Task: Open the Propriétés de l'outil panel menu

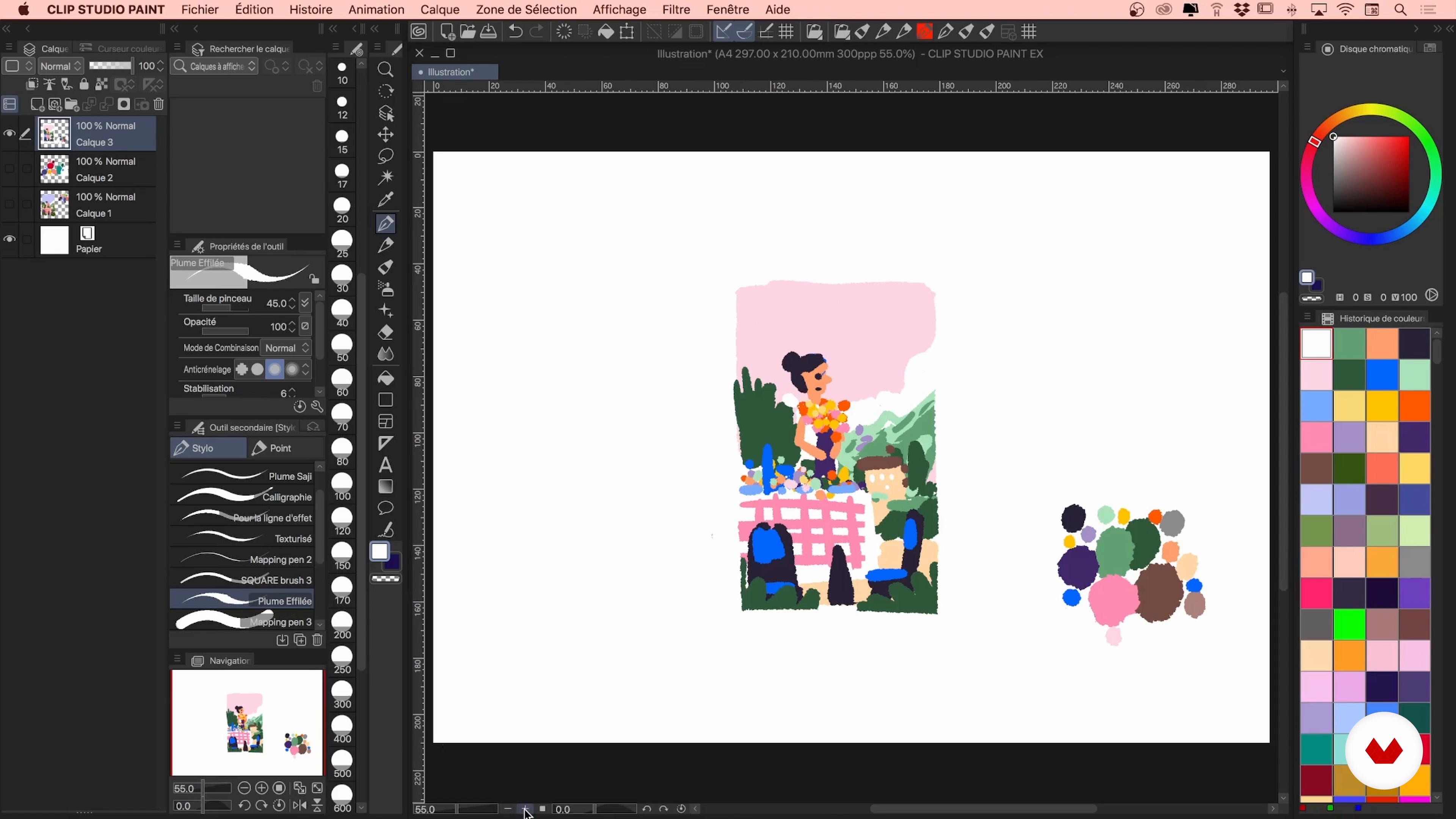Action: [x=177, y=245]
